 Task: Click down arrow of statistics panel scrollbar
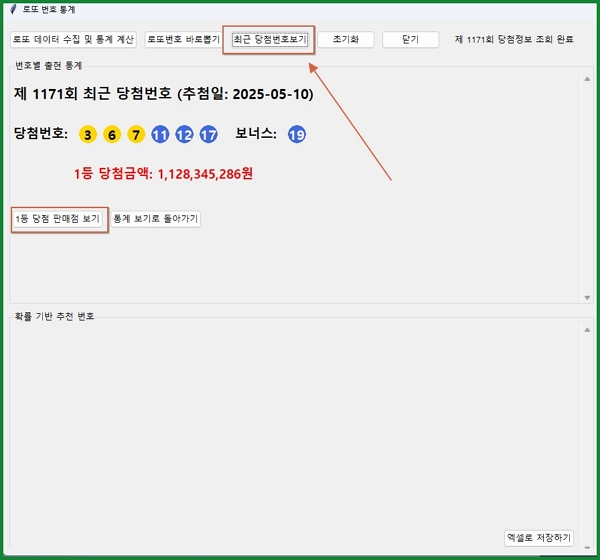click(x=587, y=297)
